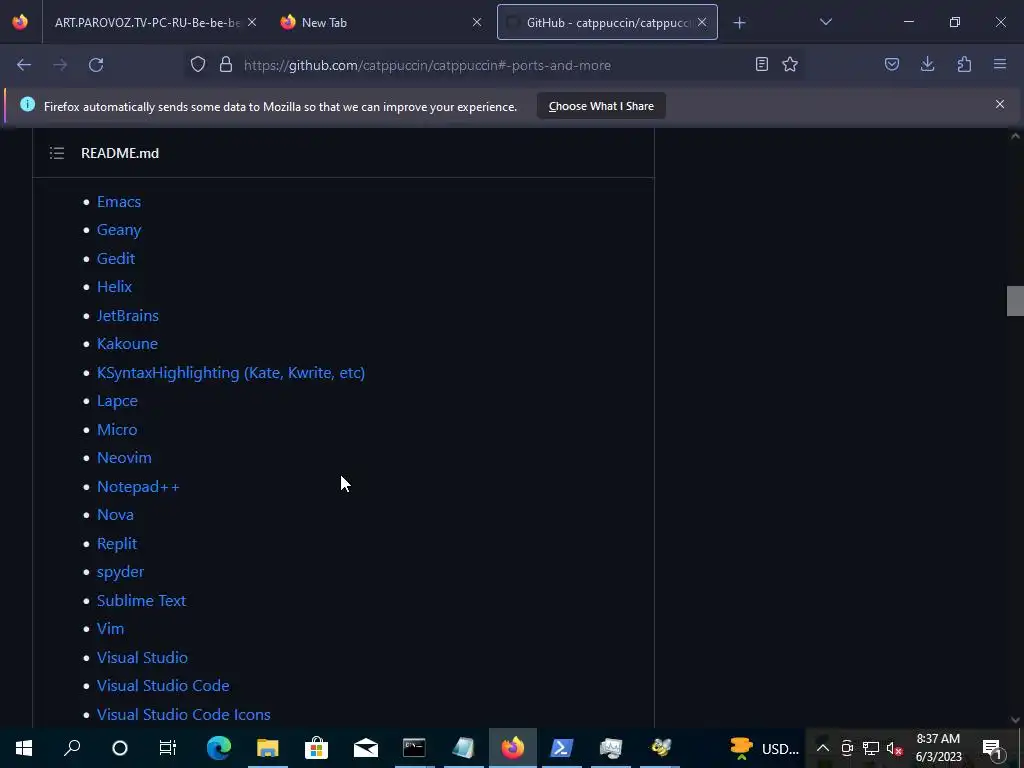
Task: Open the Sublime Text port link
Action: click(x=141, y=600)
